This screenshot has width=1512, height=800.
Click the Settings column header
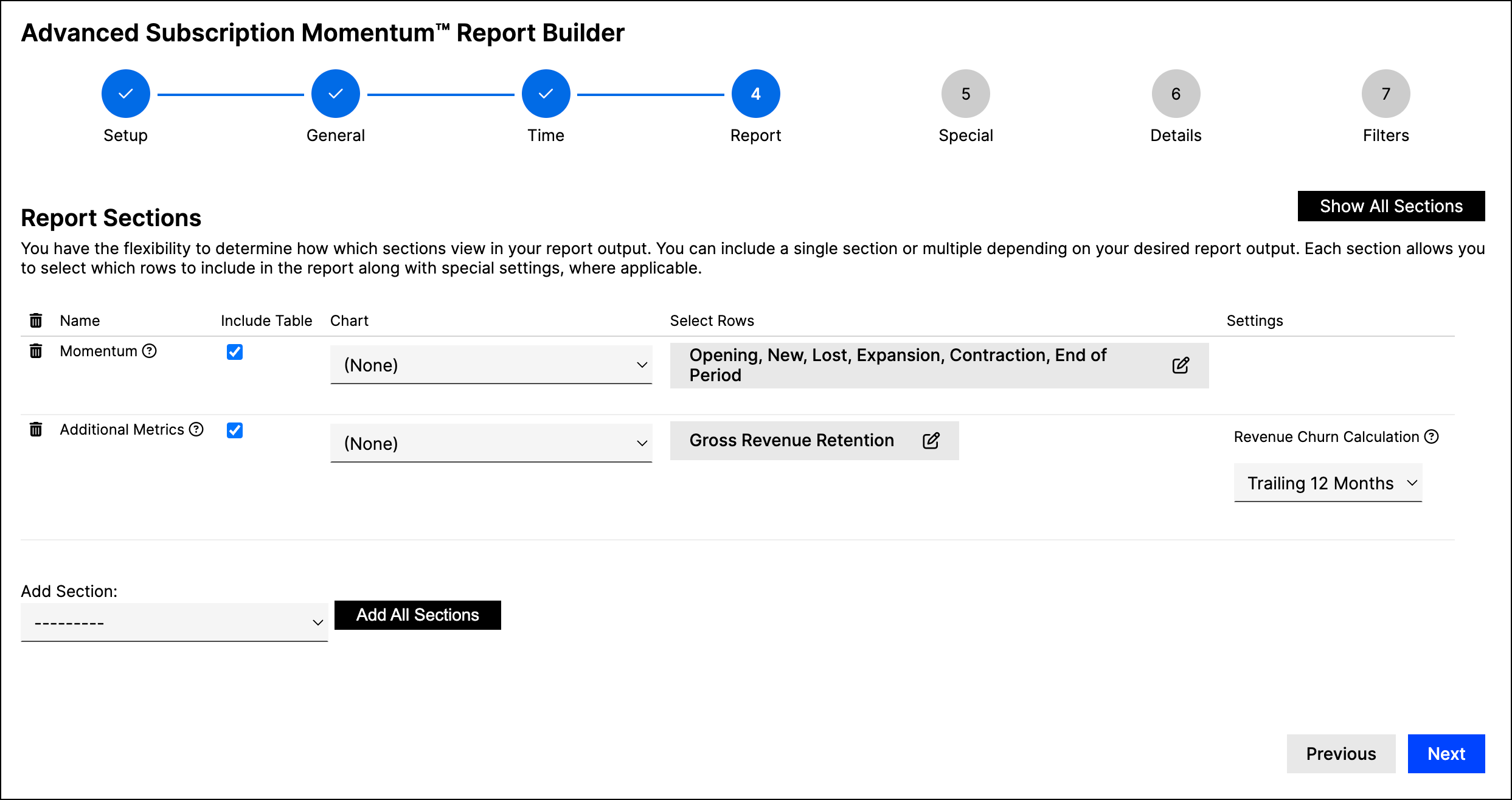pos(1255,320)
